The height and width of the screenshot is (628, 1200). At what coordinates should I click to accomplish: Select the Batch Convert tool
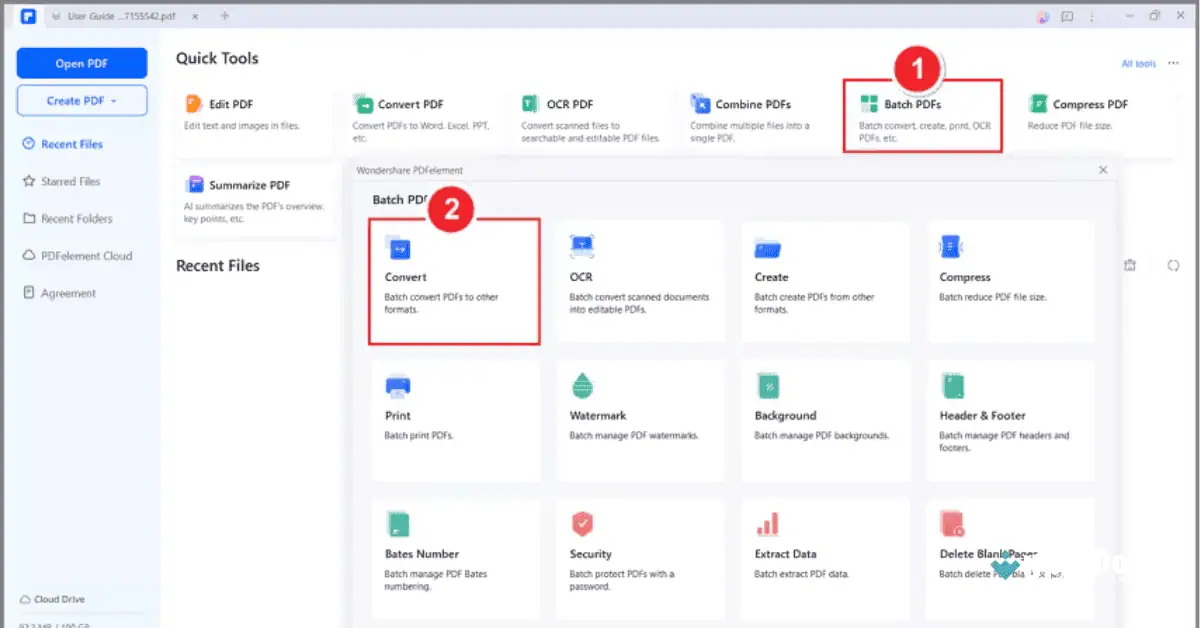coord(453,280)
